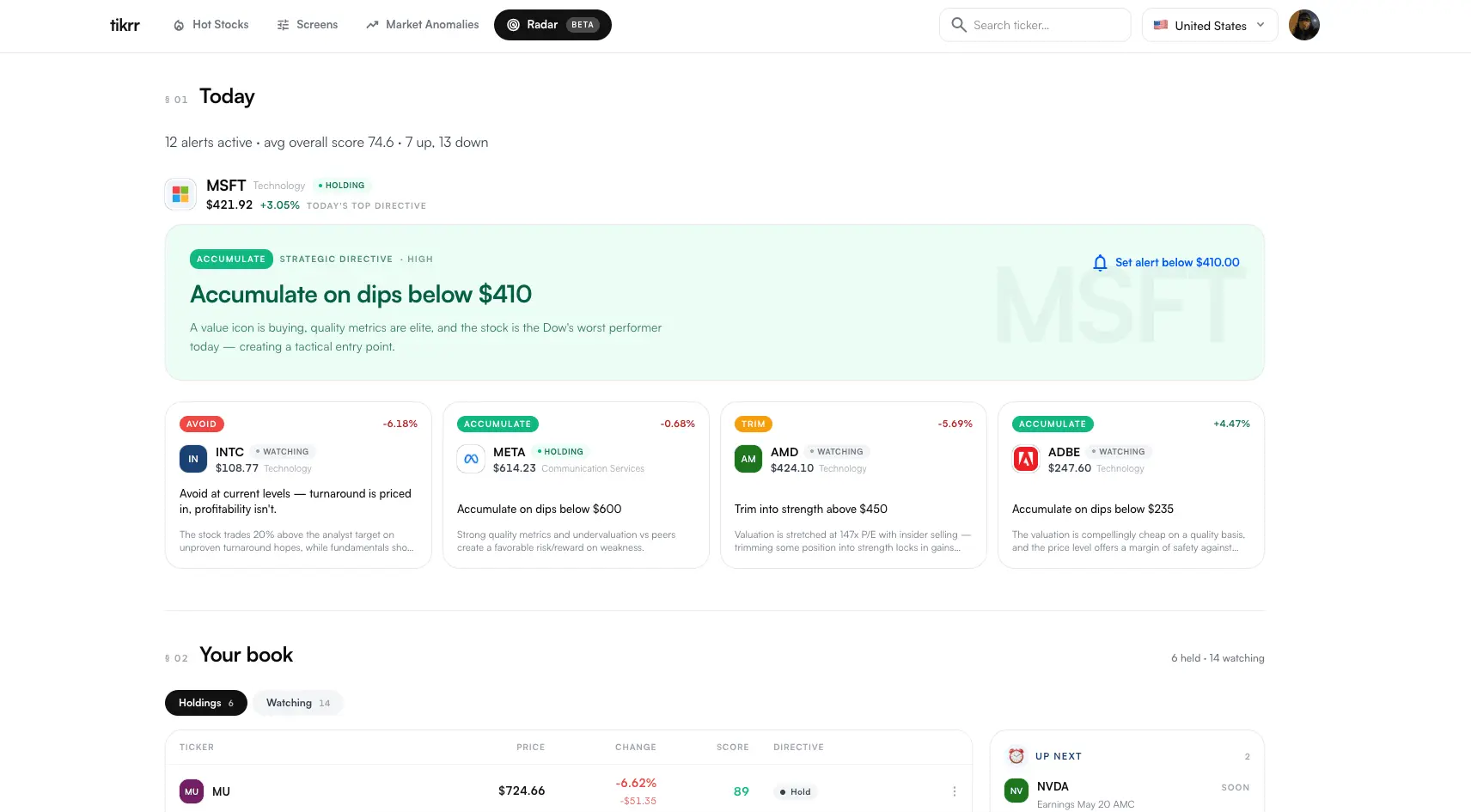Image resolution: width=1471 pixels, height=812 pixels.
Task: Click the INTC -6.18% change value
Action: [400, 424]
